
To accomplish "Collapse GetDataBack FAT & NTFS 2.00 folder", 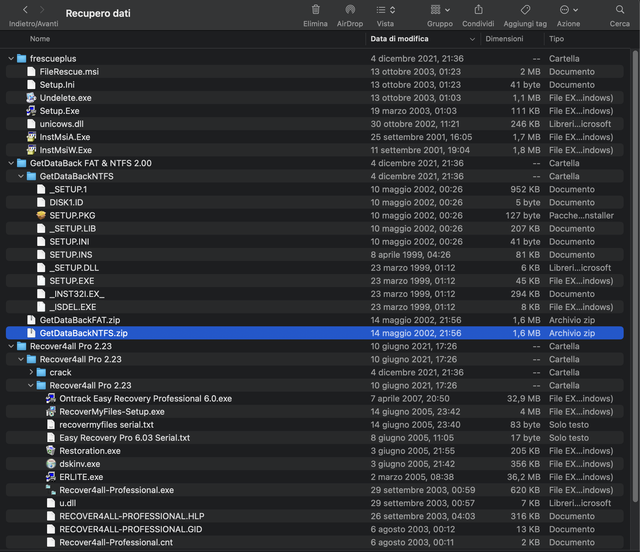I will tap(11, 163).
